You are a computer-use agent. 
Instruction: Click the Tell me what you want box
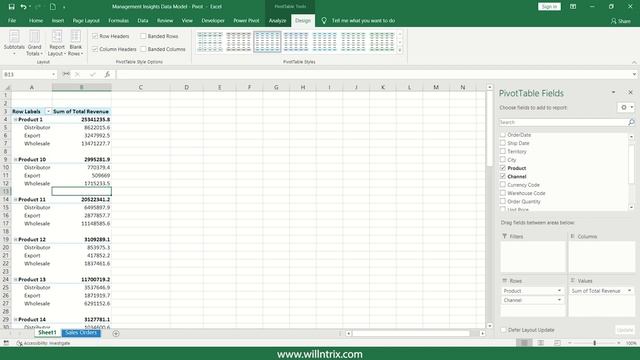363,20
